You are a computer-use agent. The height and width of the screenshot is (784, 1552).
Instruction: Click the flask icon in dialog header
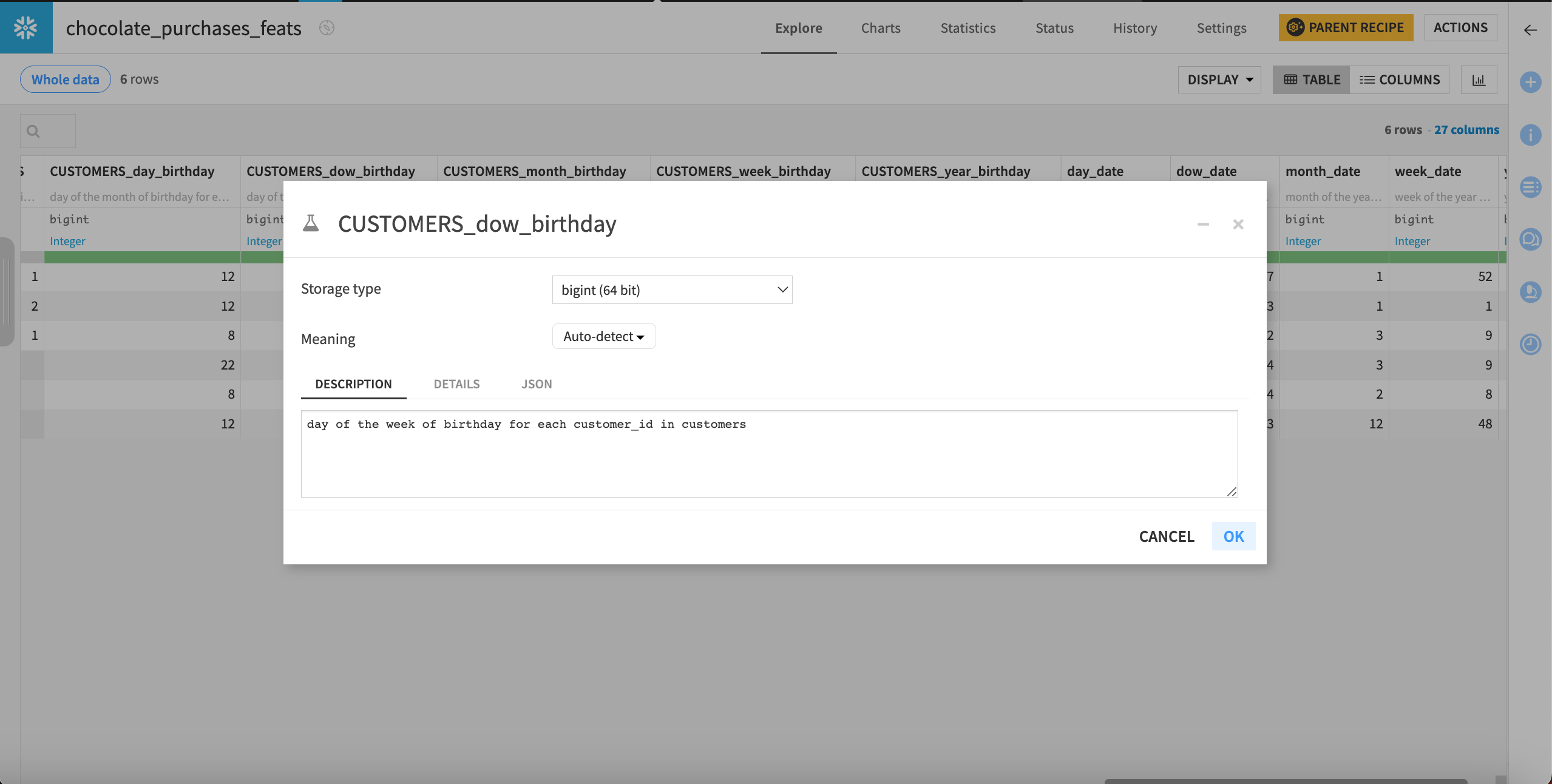(x=311, y=223)
